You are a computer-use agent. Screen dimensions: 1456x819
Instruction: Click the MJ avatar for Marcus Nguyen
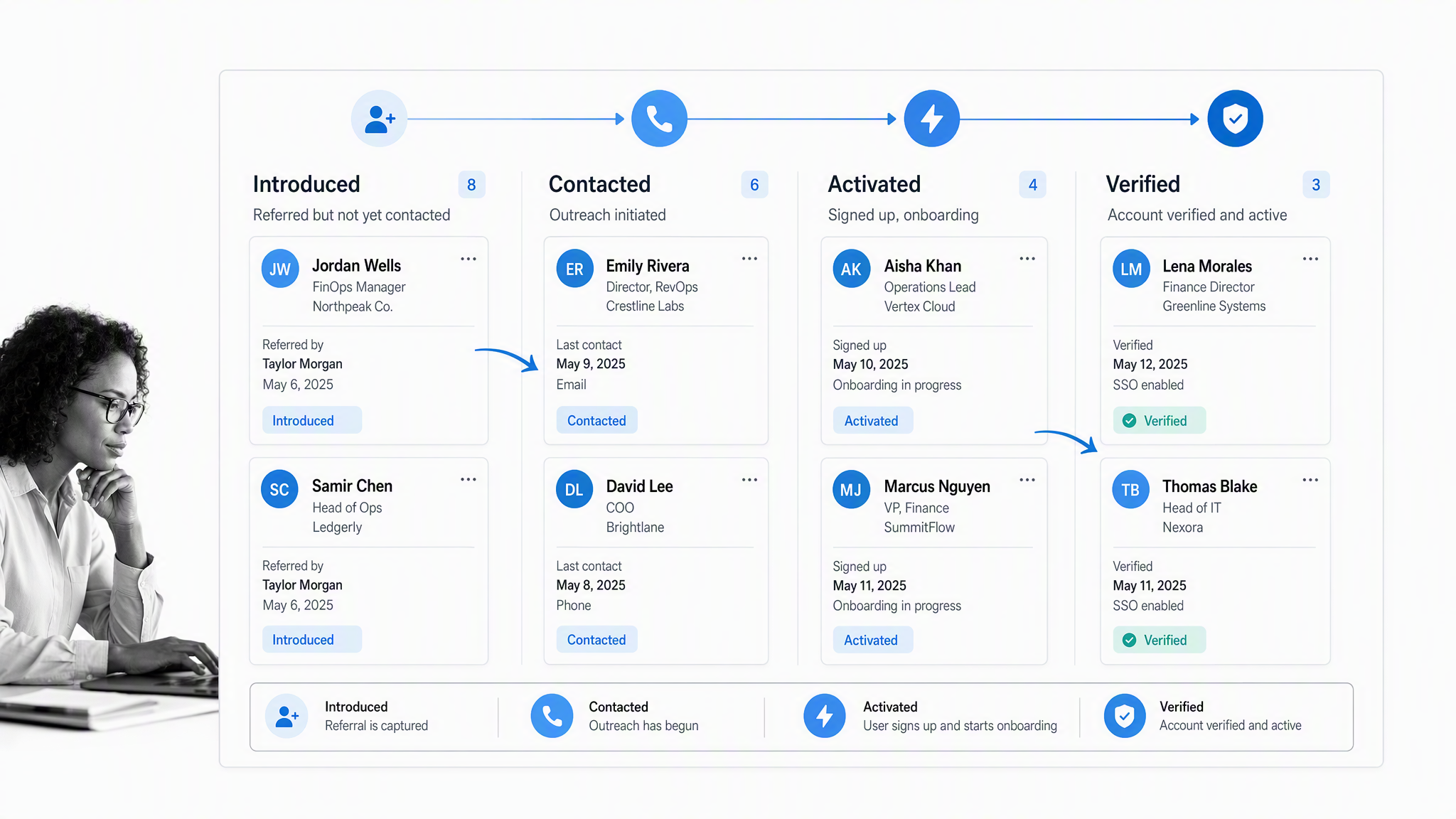tap(851, 489)
